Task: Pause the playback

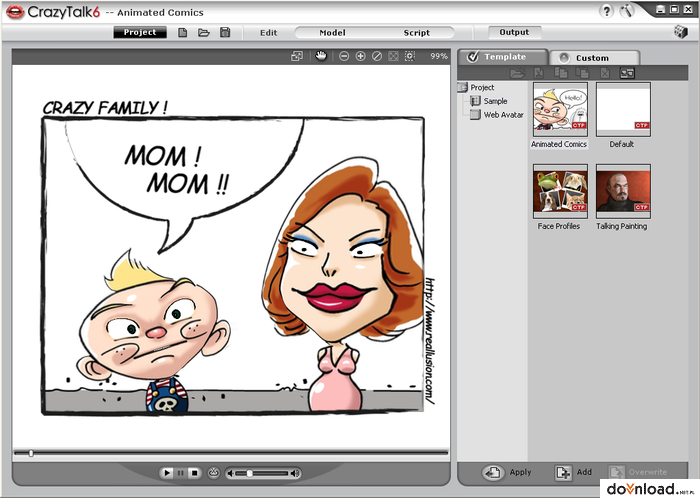Action: click(x=180, y=473)
